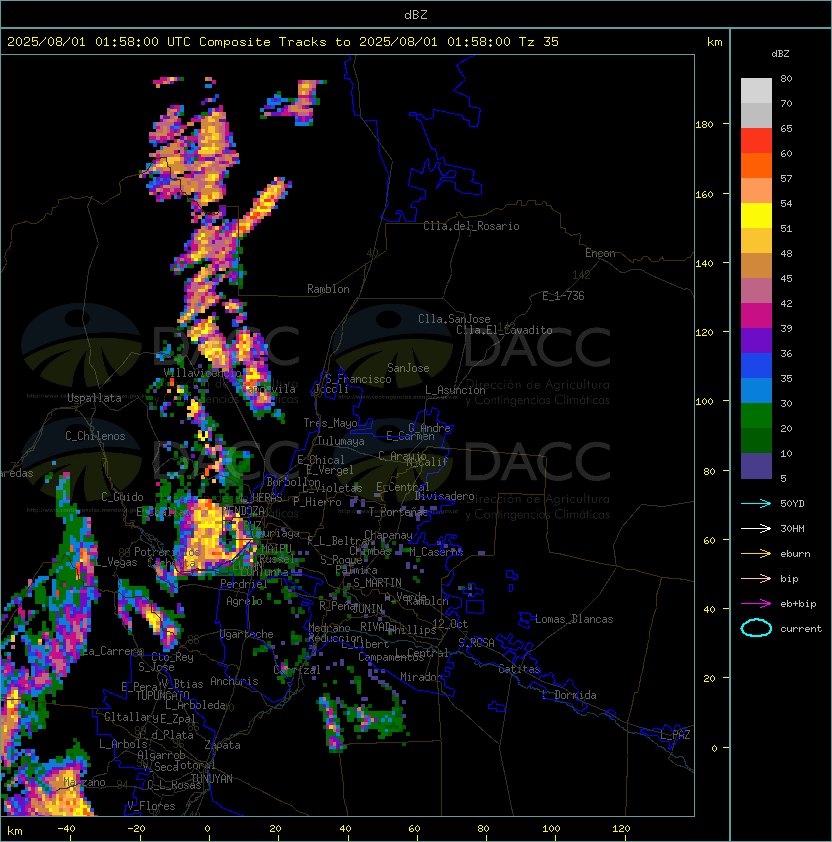Click the Carrizal map label
The width and height of the screenshot is (832, 842).
[297, 670]
